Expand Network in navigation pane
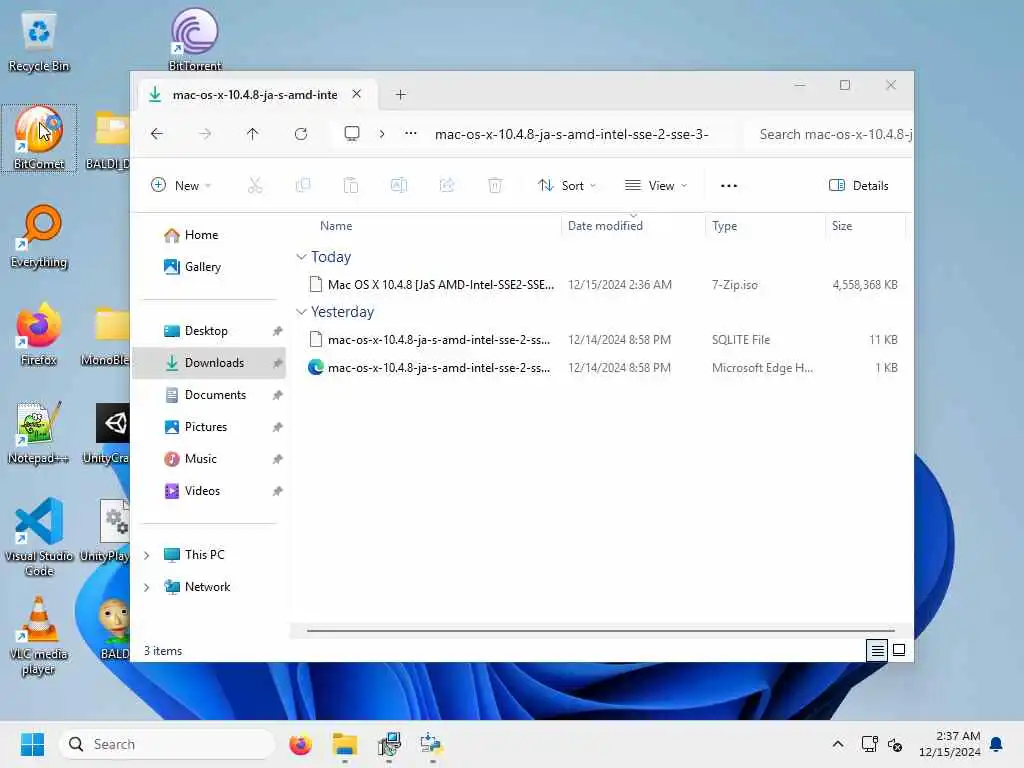 point(147,587)
